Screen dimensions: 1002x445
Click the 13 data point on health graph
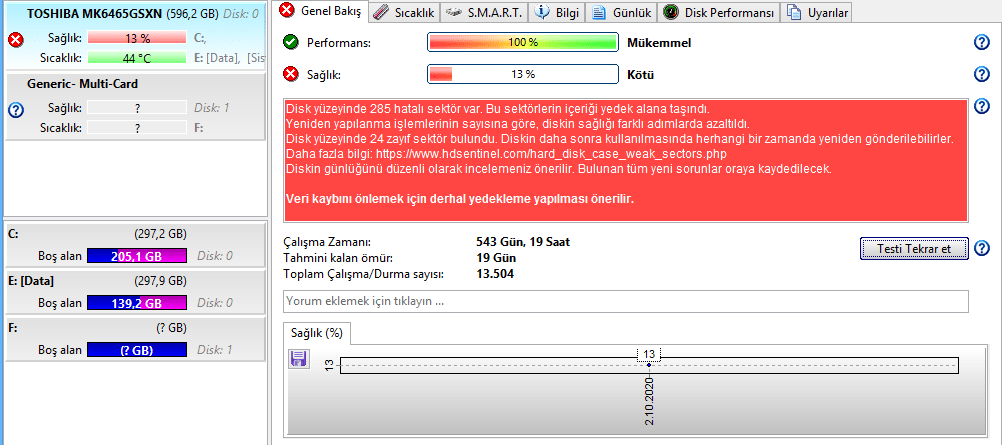(649, 365)
